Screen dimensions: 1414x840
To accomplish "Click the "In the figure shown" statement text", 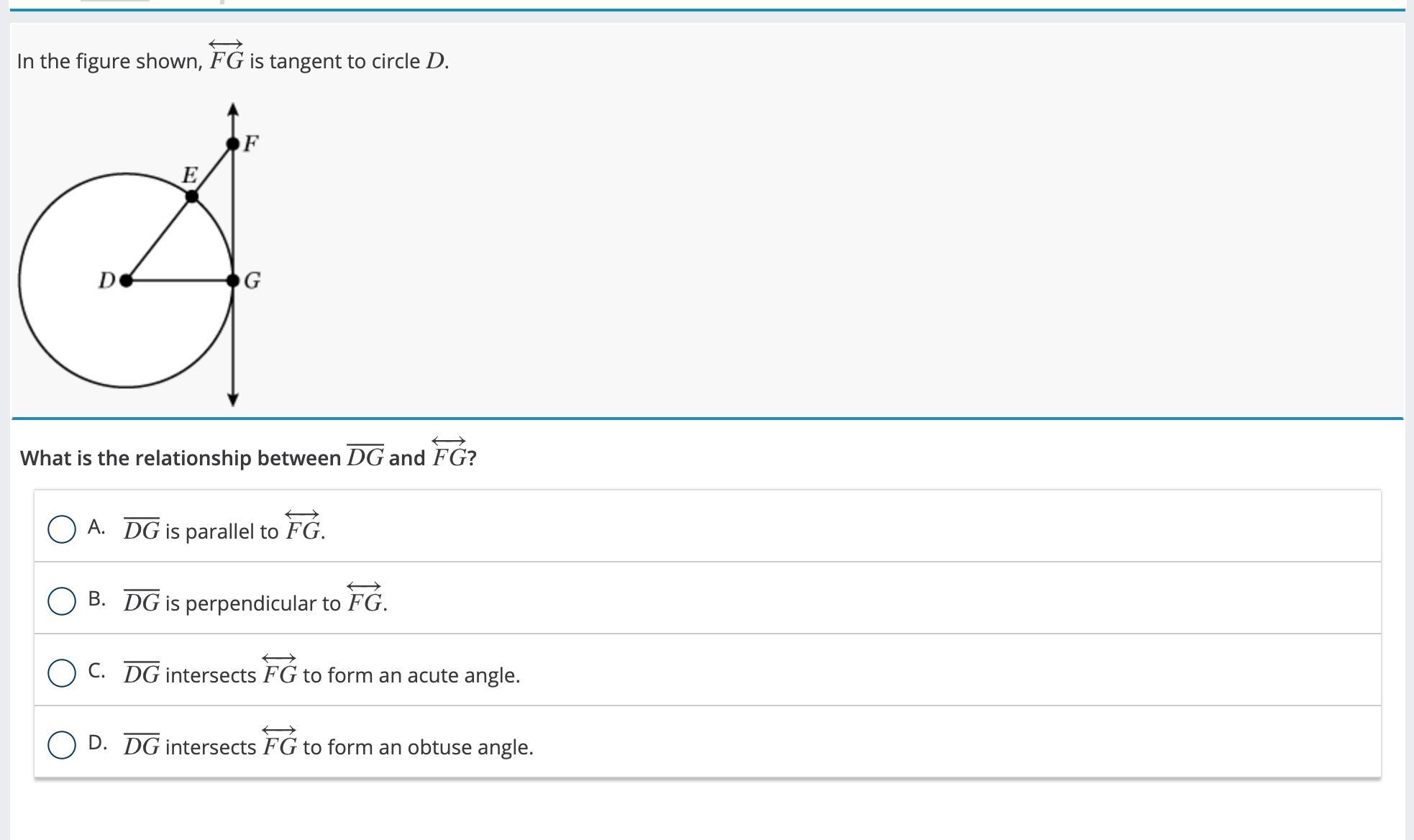I will (x=109, y=61).
